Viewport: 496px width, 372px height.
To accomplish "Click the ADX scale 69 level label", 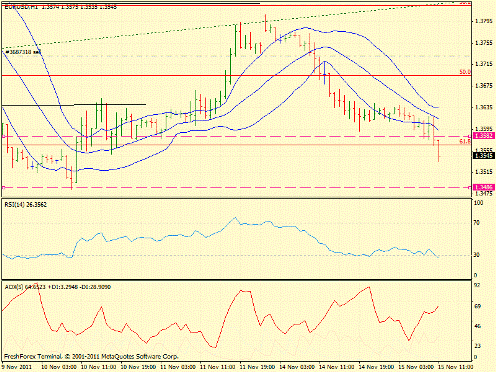I will point(477,306).
